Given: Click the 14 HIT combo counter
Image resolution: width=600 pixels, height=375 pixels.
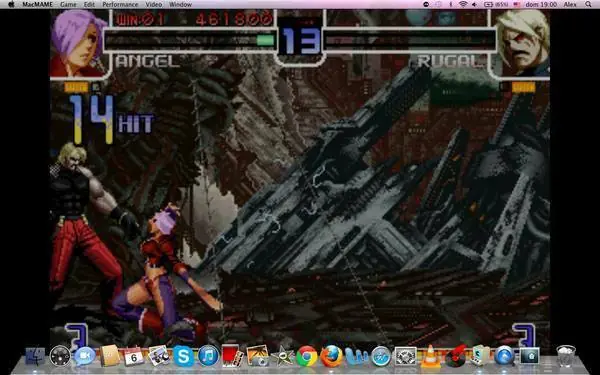Looking at the screenshot, I should (x=111, y=119).
